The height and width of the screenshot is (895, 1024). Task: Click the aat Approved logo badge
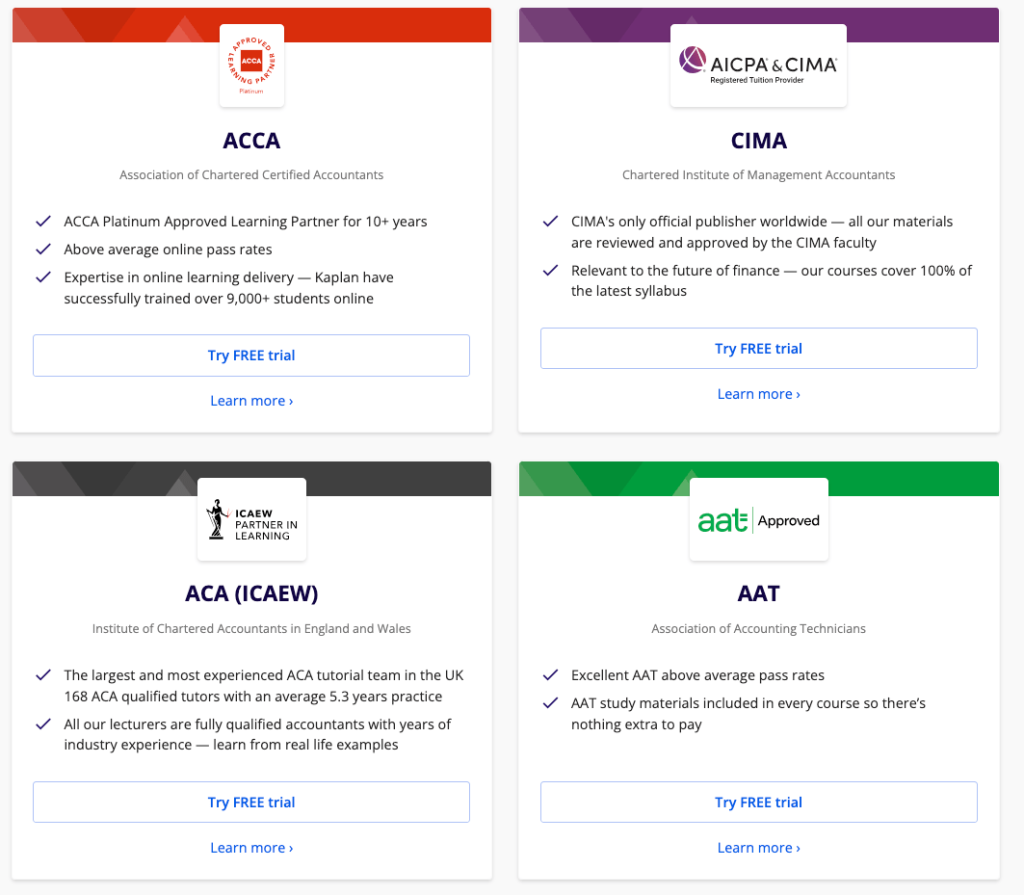[758, 519]
